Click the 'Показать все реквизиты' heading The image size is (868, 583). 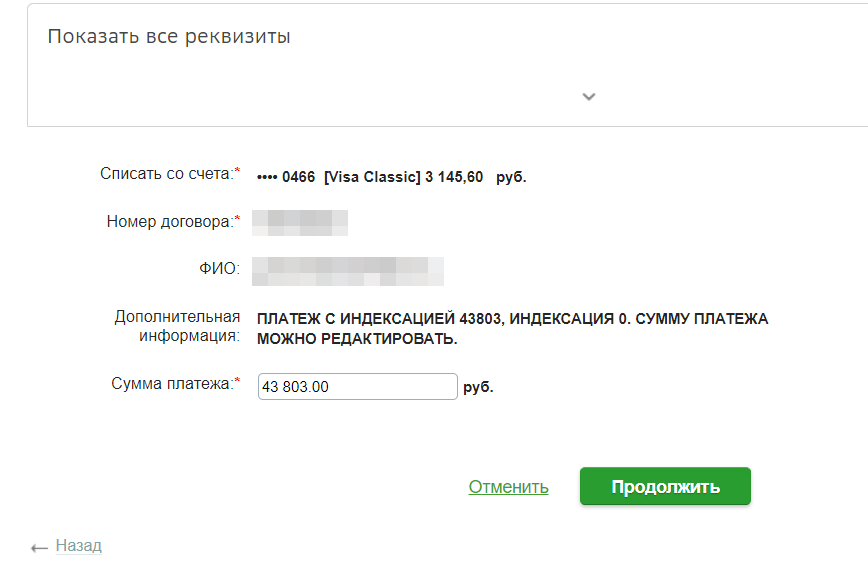tap(169, 37)
